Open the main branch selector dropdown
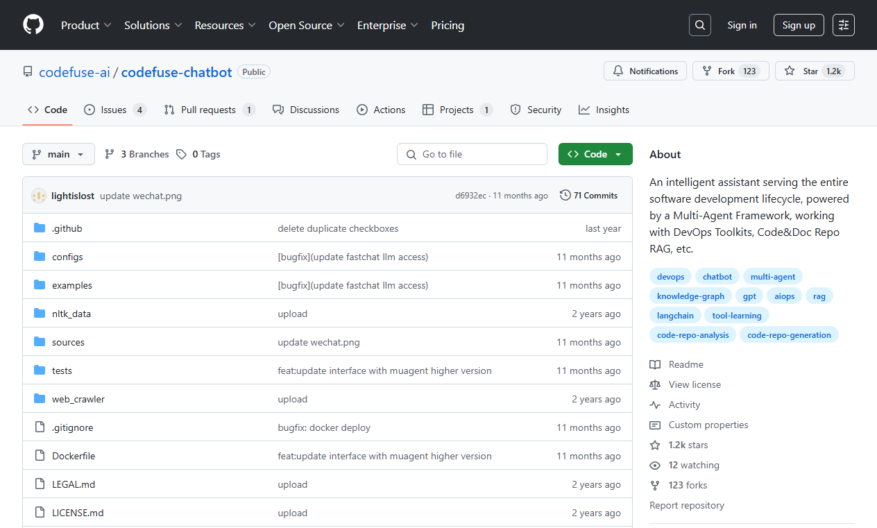This screenshot has width=877, height=528. coord(58,154)
